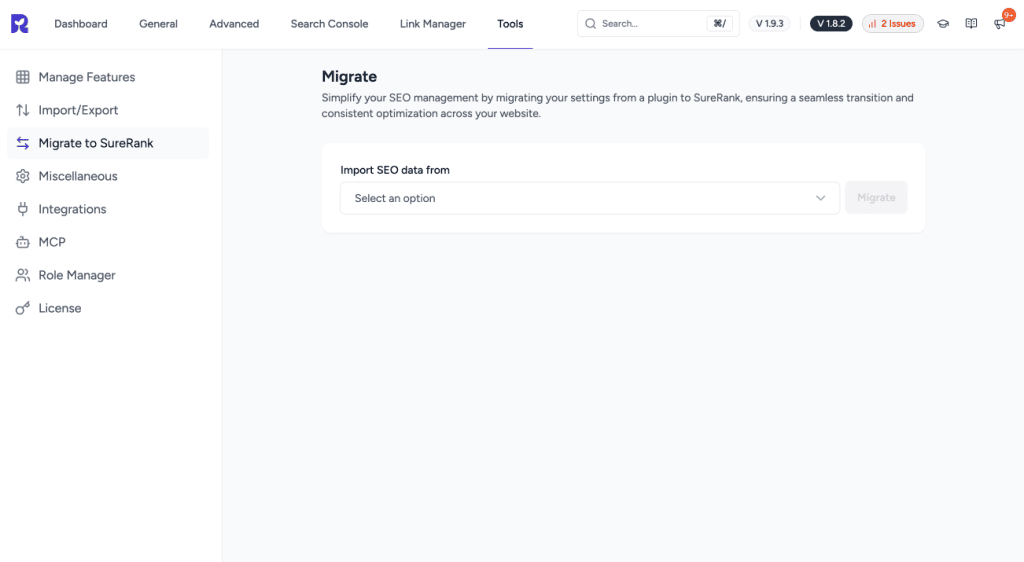Open the documentation book icon
Viewport: 1024px width, 562px height.
pos(971,23)
